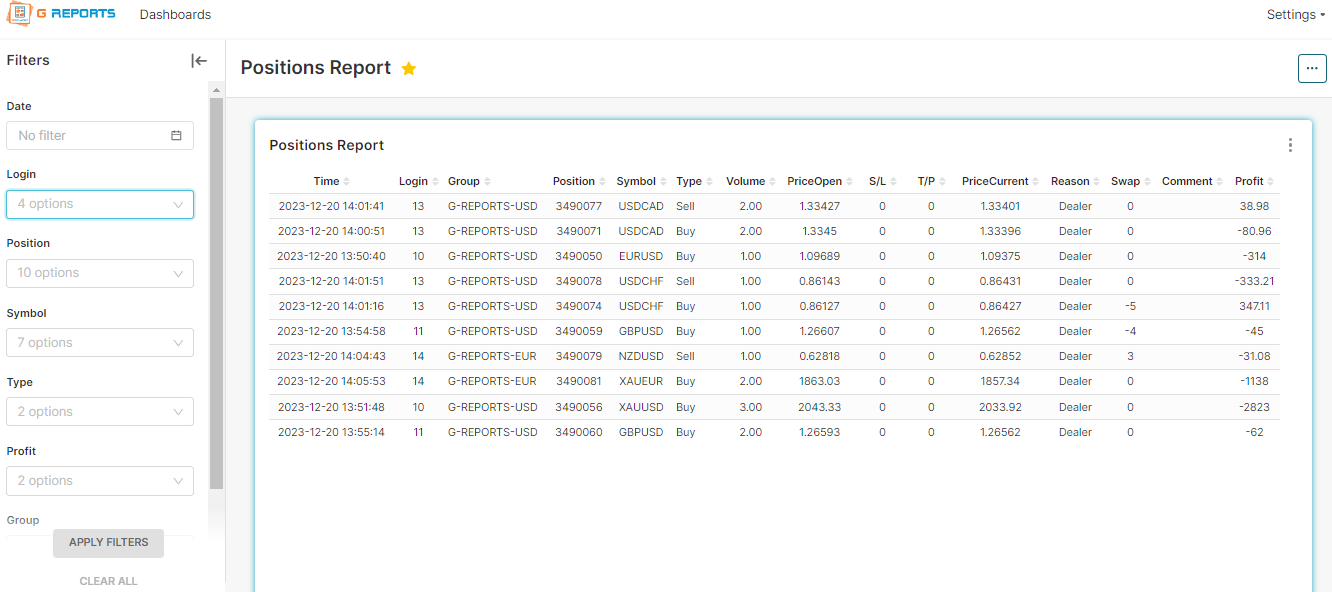The height and width of the screenshot is (592, 1332).
Task: Click the Filters panel vertical scrollbar
Action: pyautogui.click(x=216, y=300)
